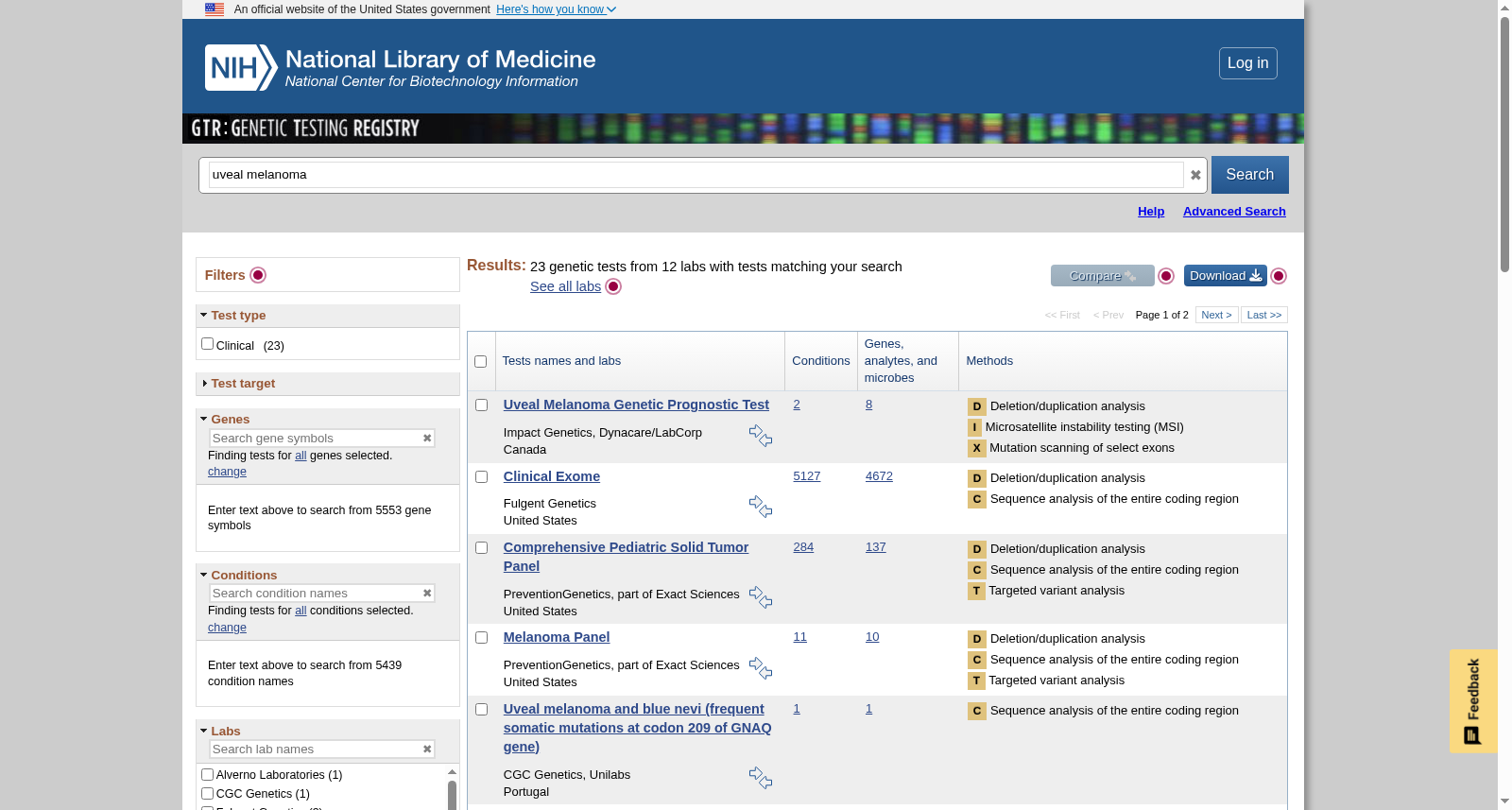Go to Next results page
The image size is (1512, 810).
tap(1216, 315)
